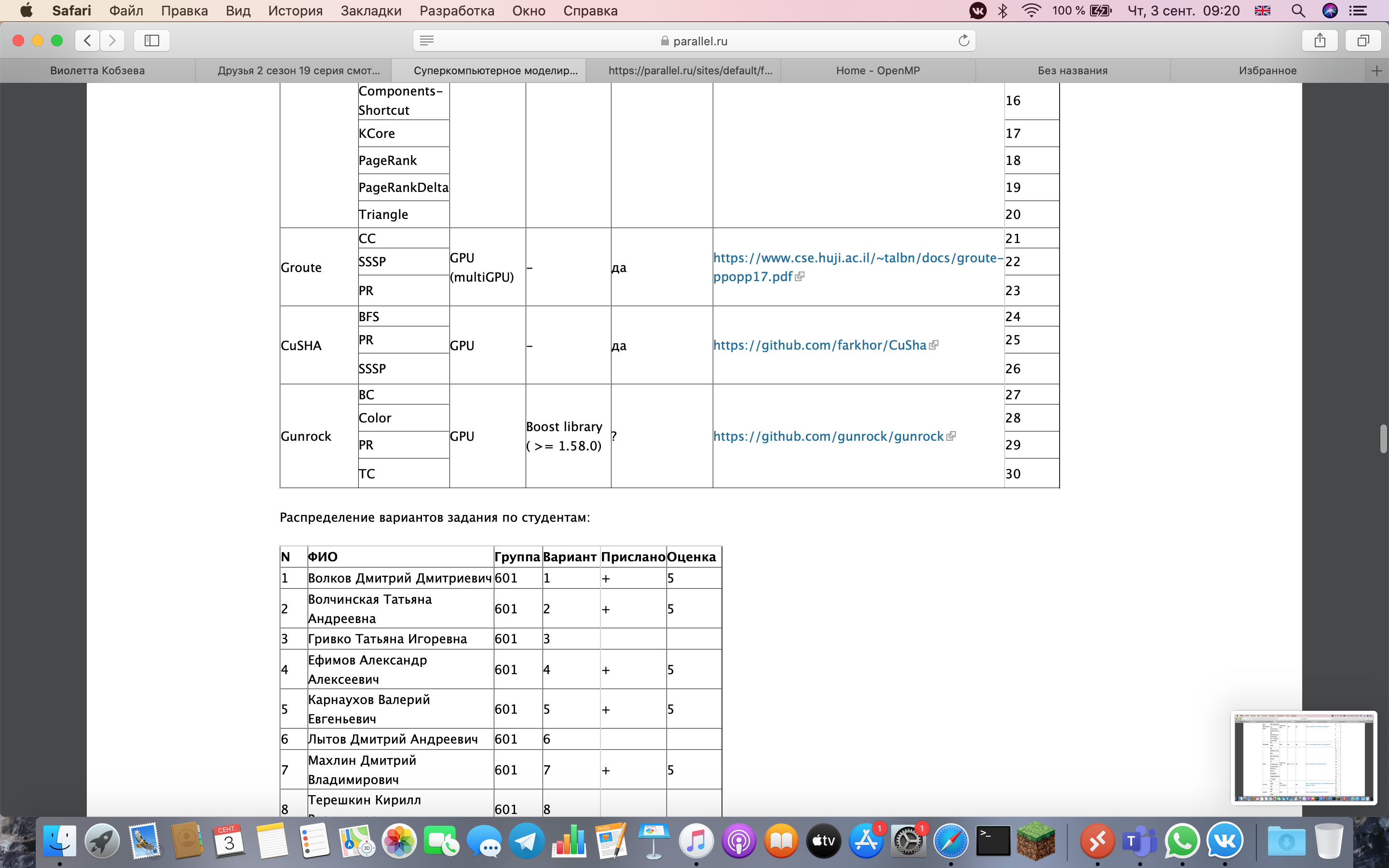The image size is (1389, 868).
Task: Open the screenshot preview thumbnail
Action: [x=1304, y=758]
